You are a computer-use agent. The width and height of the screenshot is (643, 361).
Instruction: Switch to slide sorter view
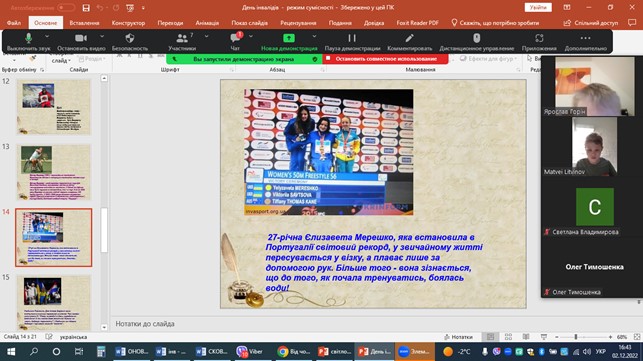coord(508,337)
